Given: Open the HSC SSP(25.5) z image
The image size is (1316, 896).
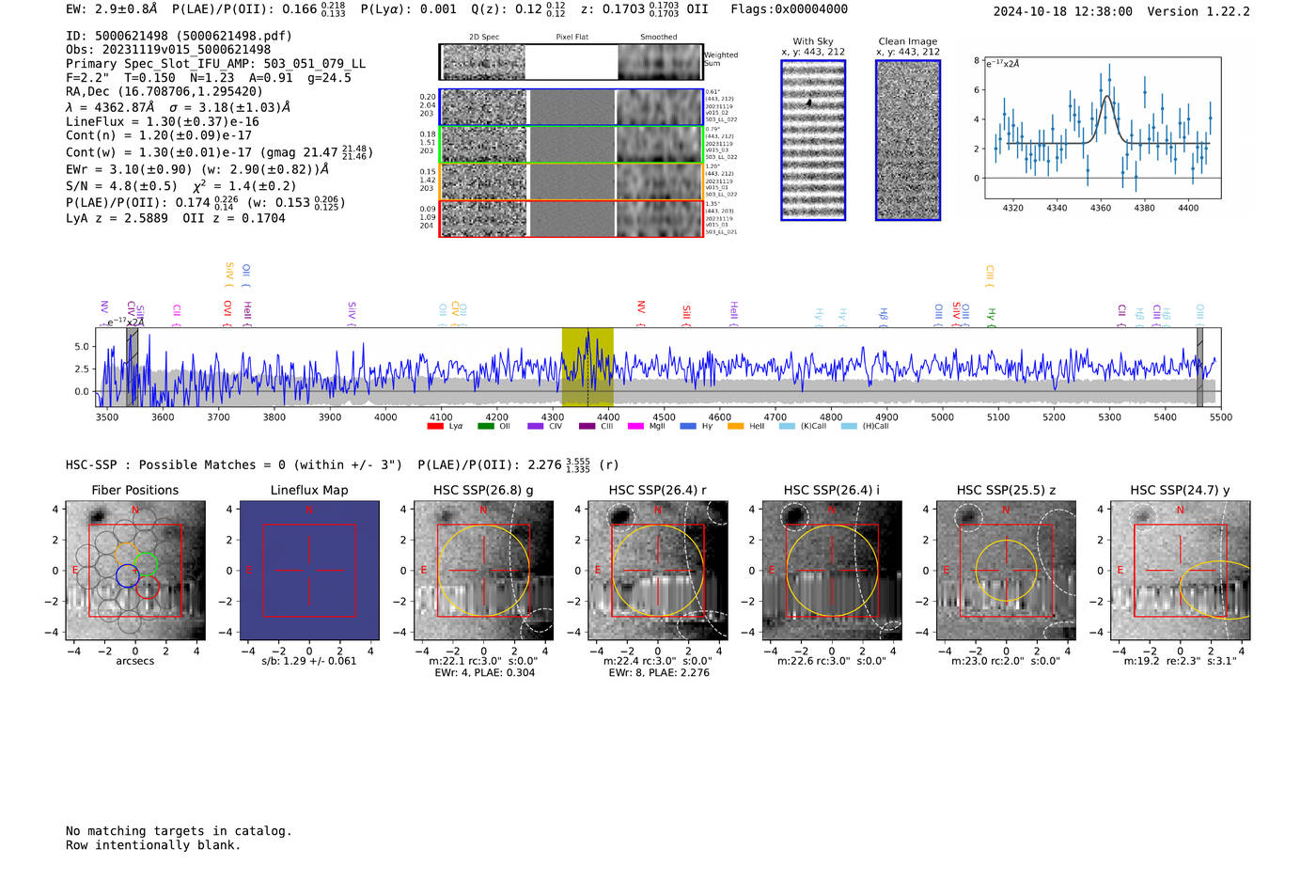Looking at the screenshot, I should [1006, 571].
